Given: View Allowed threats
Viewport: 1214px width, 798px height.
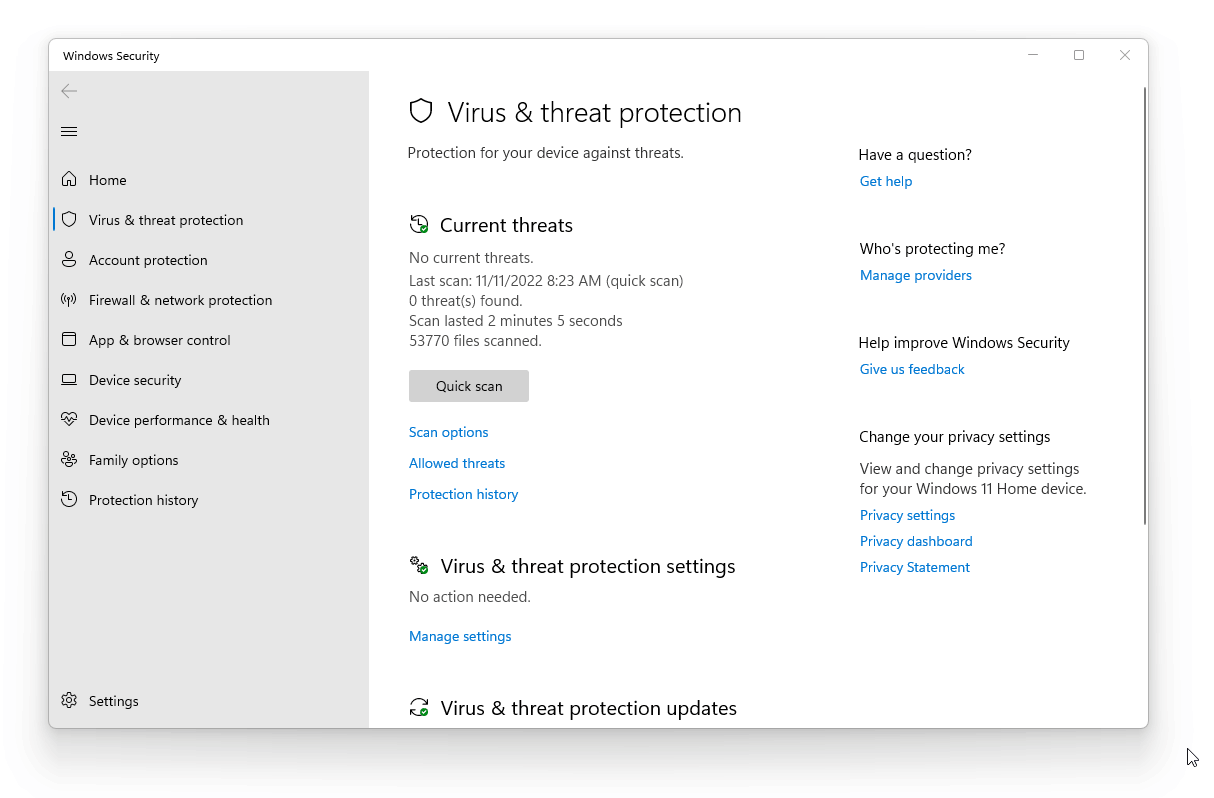Looking at the screenshot, I should click(456, 463).
